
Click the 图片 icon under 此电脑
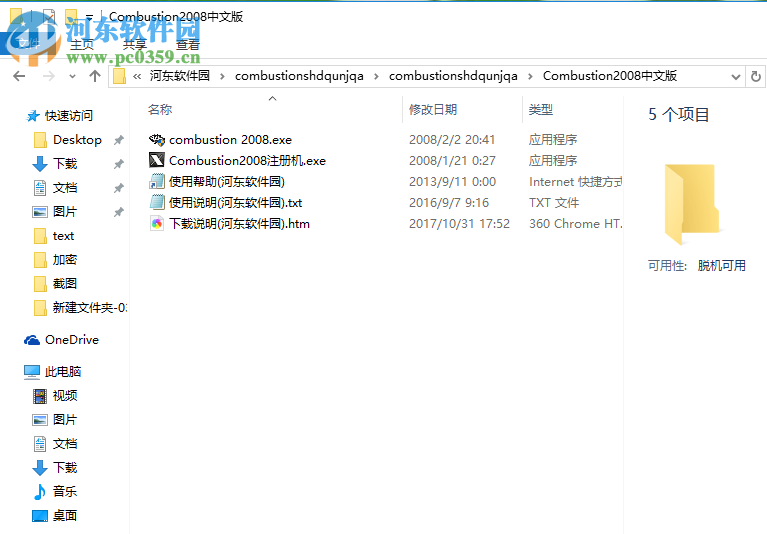point(40,420)
